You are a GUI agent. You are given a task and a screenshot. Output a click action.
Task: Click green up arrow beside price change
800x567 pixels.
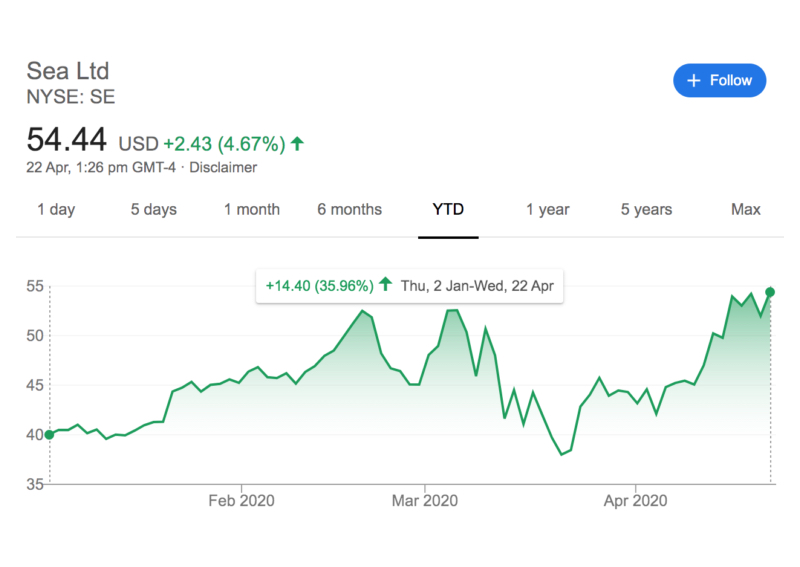click(x=297, y=143)
